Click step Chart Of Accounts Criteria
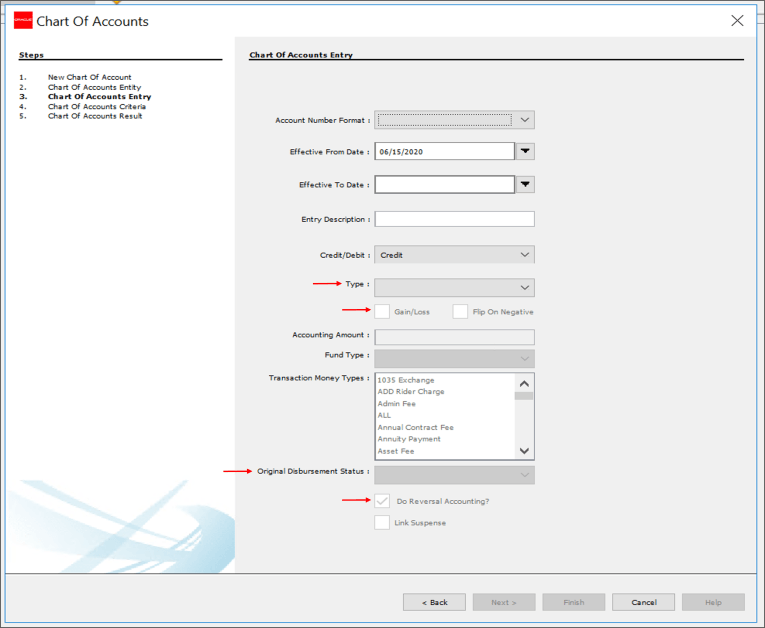765x628 pixels. click(97, 106)
